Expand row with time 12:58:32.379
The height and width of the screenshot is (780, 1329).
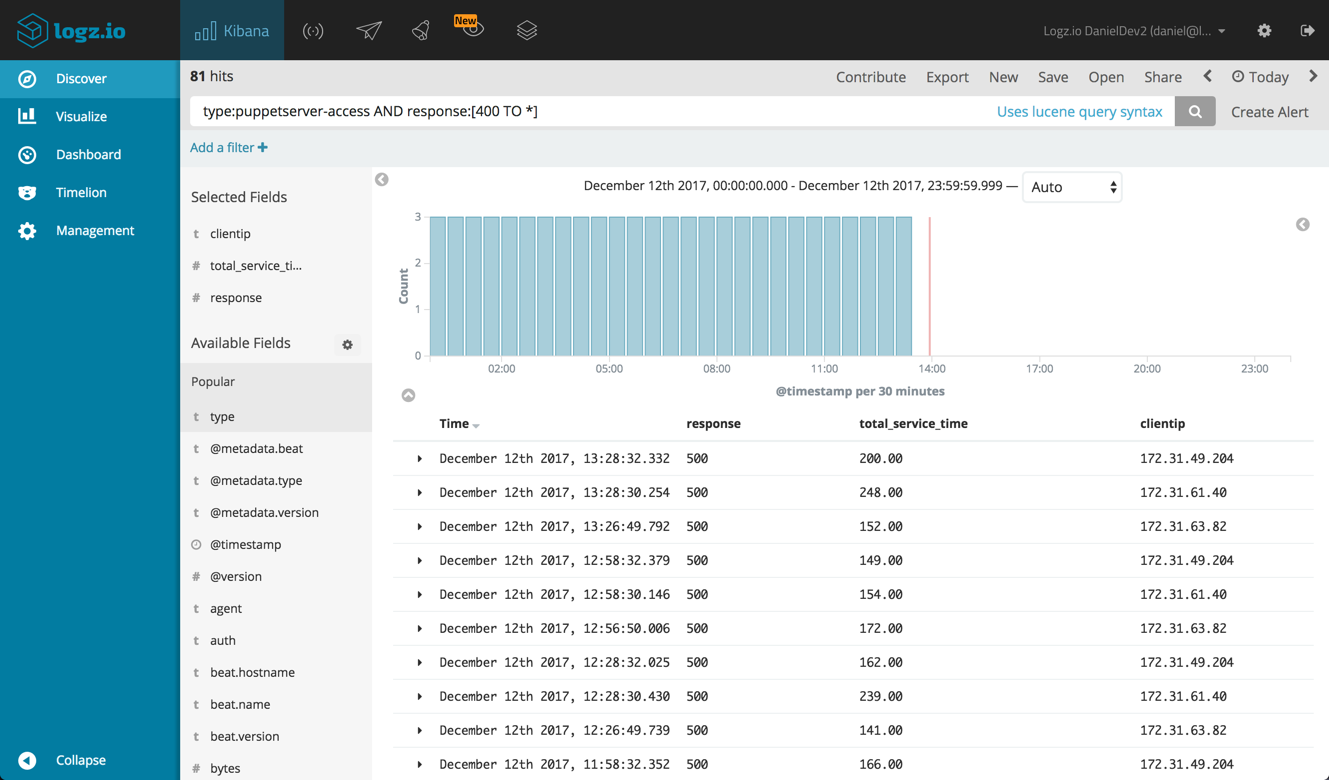(420, 561)
